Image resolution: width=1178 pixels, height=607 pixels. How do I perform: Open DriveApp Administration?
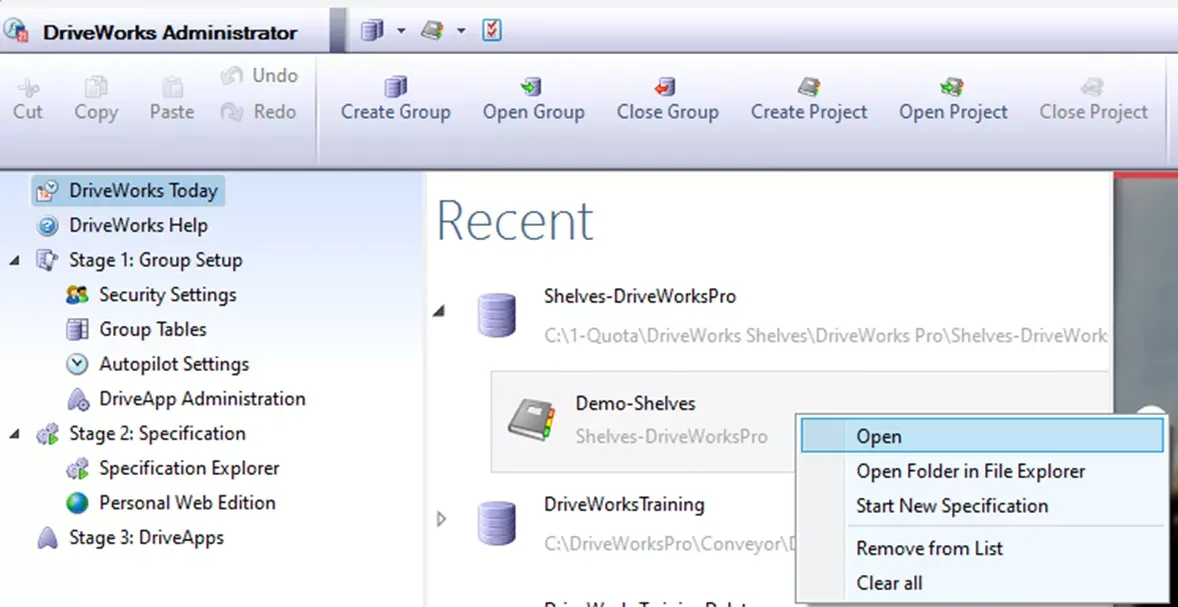202,399
